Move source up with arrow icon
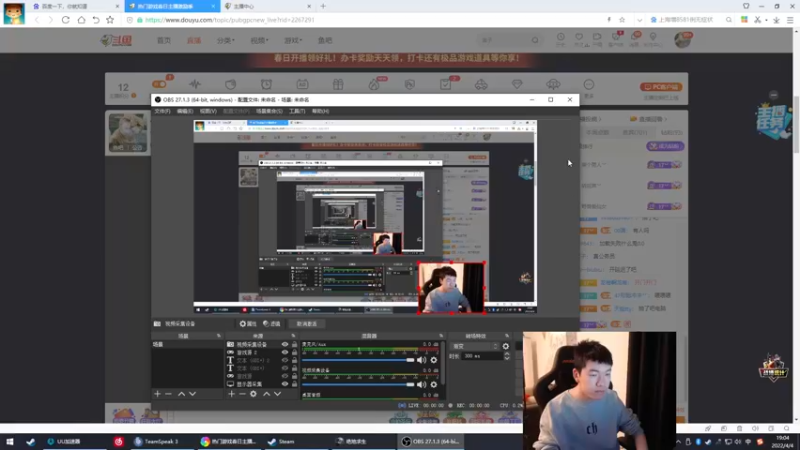Screen dimensions: 800x450 point(266,394)
